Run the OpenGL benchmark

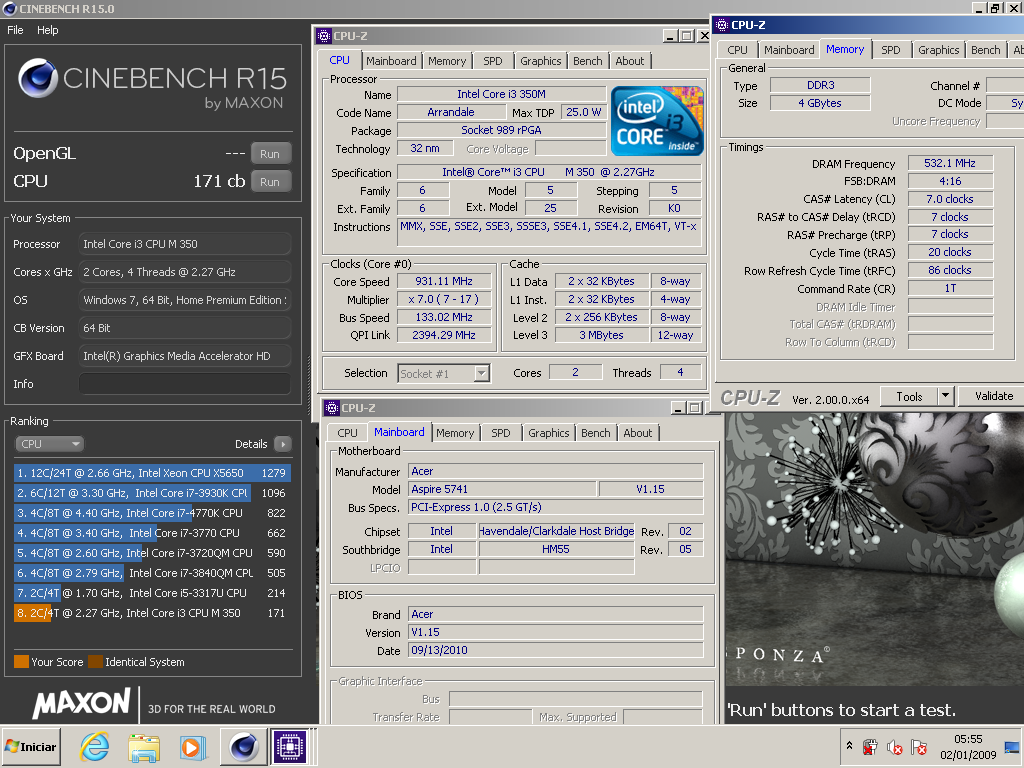point(270,154)
